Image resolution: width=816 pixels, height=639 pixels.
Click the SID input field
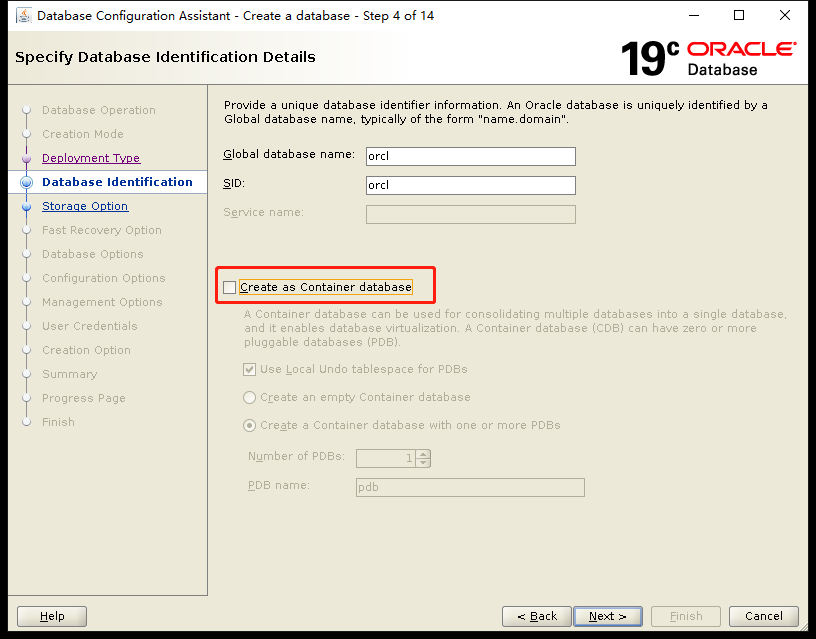point(470,185)
